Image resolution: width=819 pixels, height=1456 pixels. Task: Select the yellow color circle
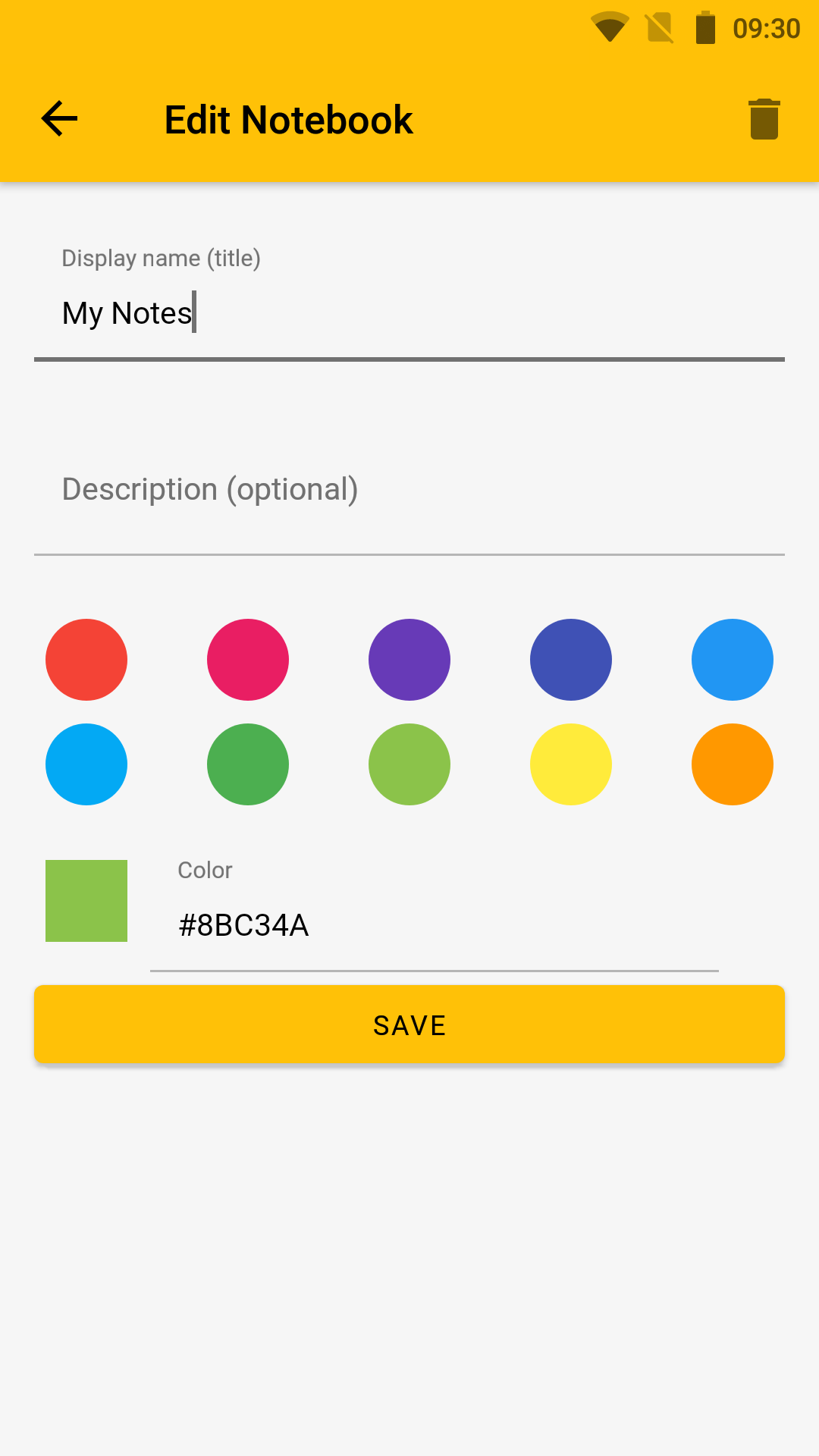(571, 764)
